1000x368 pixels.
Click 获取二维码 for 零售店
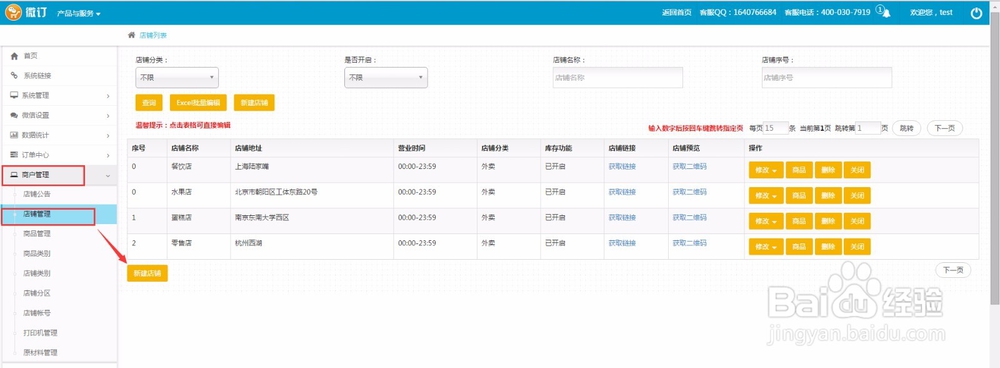coord(689,243)
